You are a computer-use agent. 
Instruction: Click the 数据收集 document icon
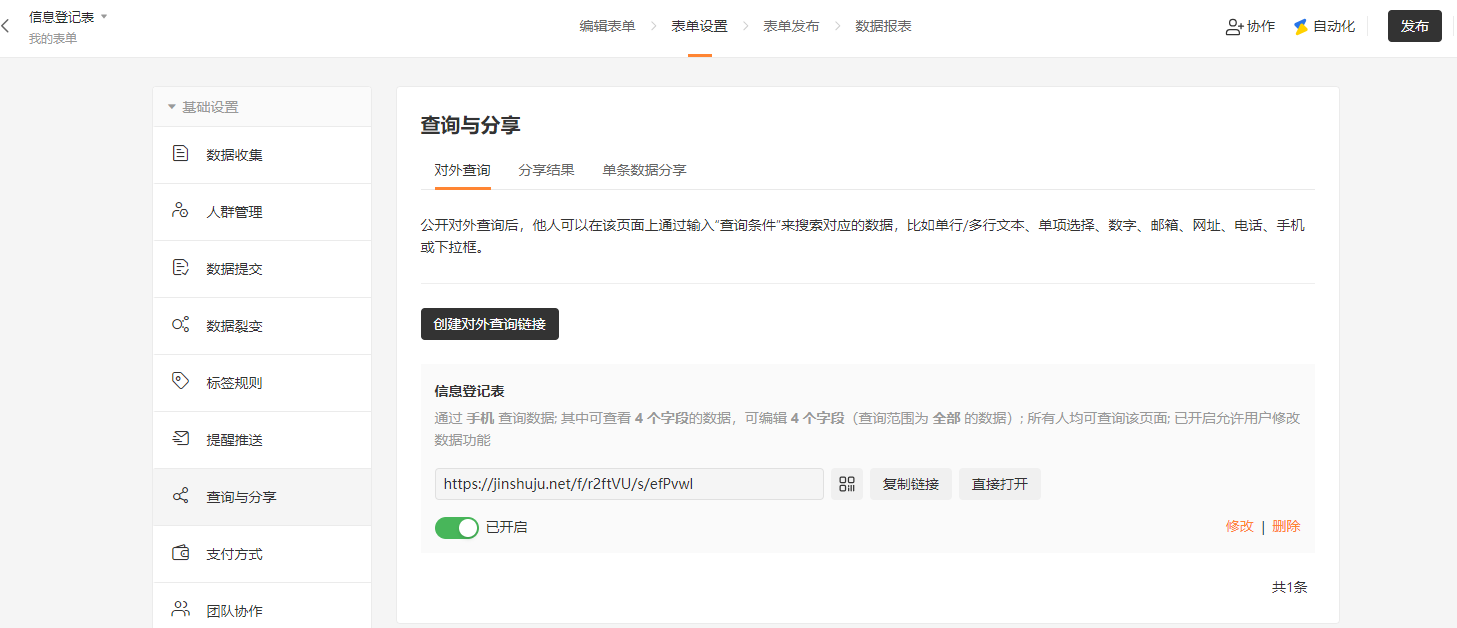[x=180, y=154]
